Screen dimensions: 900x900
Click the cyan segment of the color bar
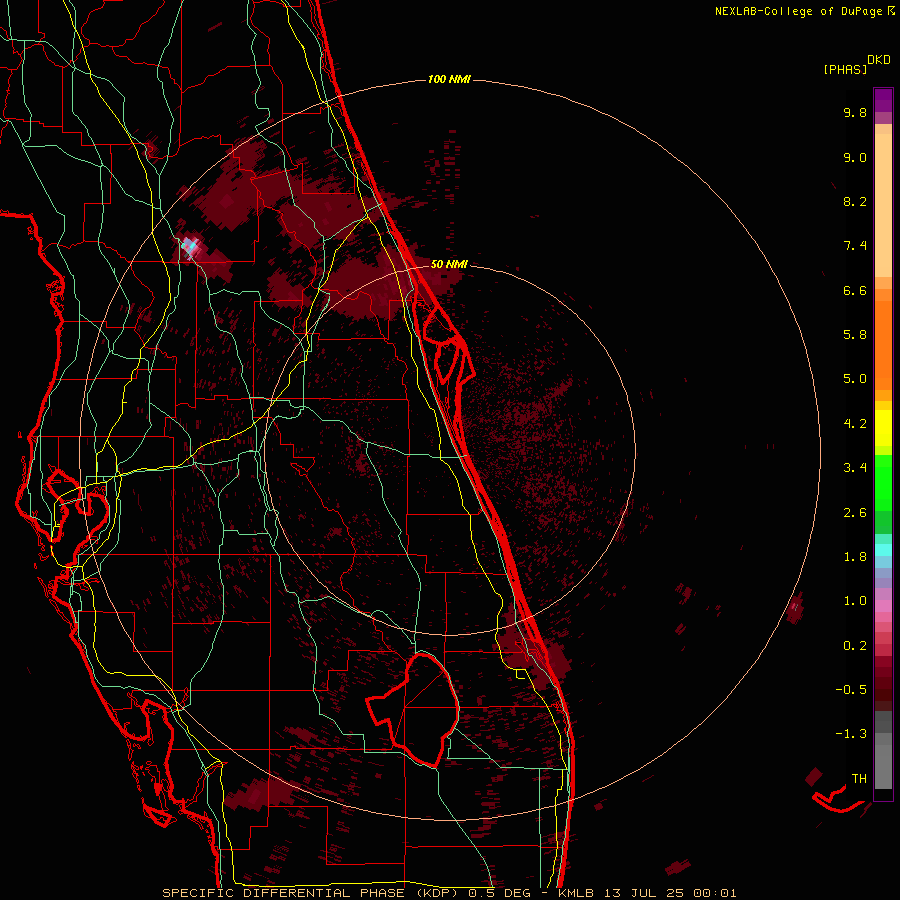[x=883, y=550]
